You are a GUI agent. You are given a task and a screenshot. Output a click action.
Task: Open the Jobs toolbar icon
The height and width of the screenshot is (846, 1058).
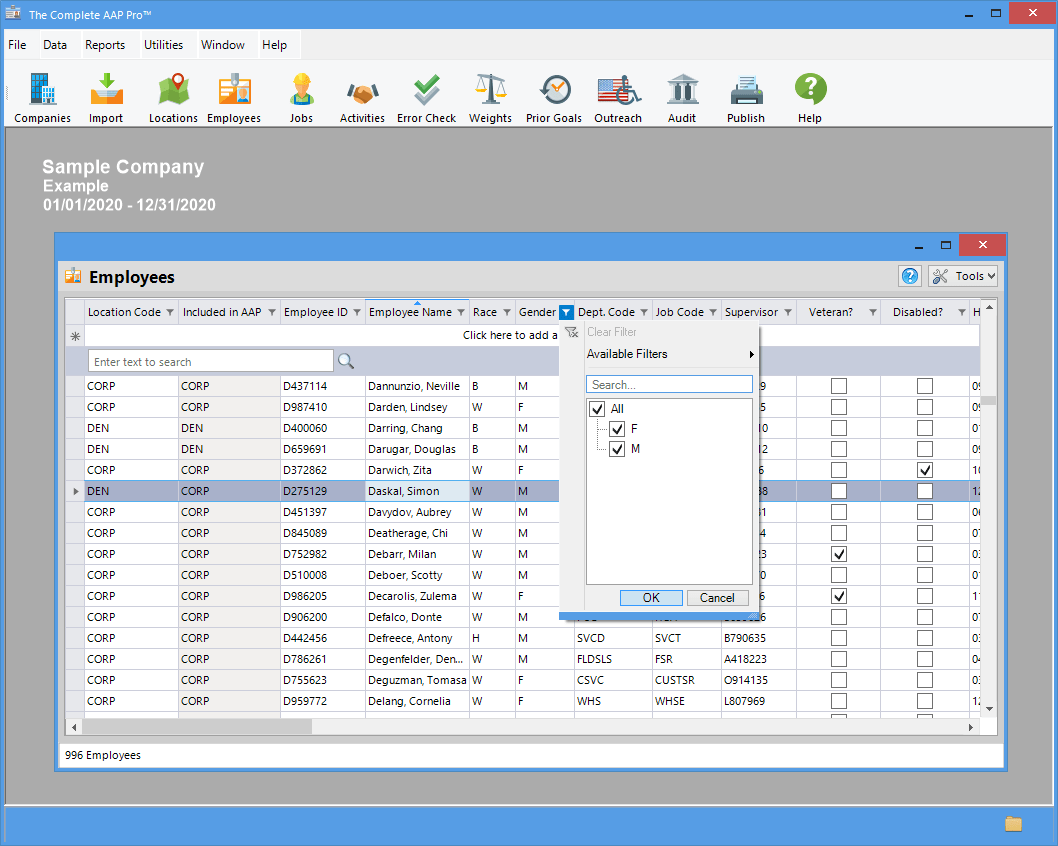[x=301, y=98]
